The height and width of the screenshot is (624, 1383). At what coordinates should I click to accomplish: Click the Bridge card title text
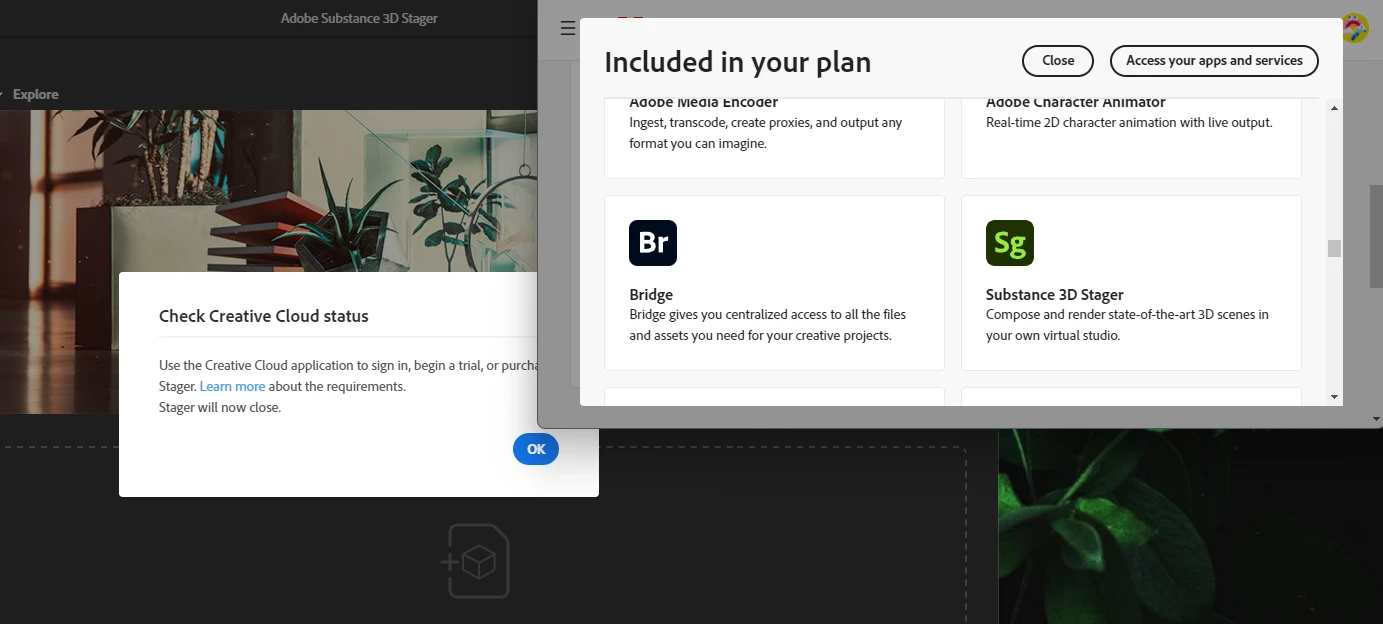click(x=651, y=295)
